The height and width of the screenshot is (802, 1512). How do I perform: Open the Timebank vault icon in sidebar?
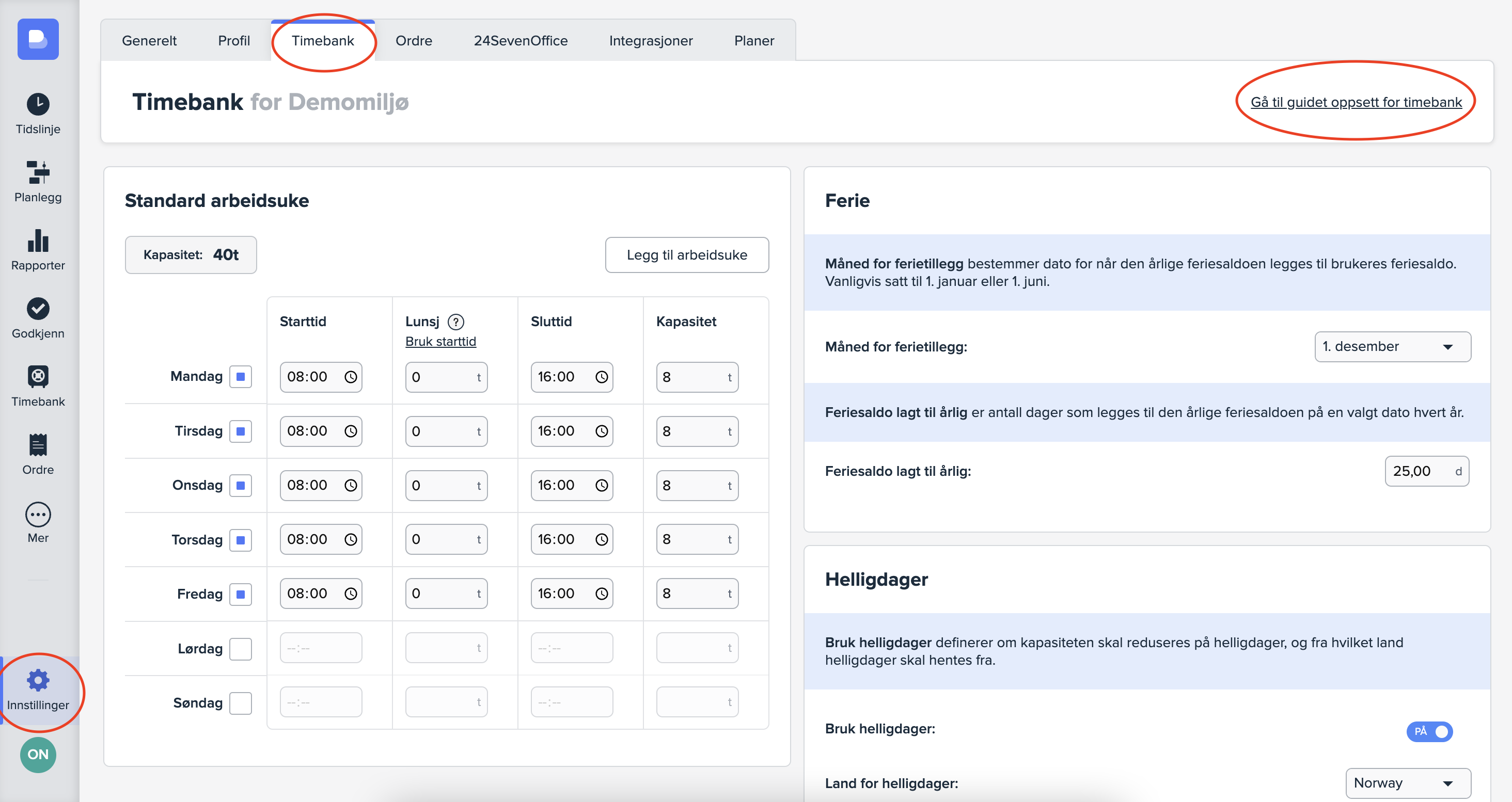pos(38,377)
